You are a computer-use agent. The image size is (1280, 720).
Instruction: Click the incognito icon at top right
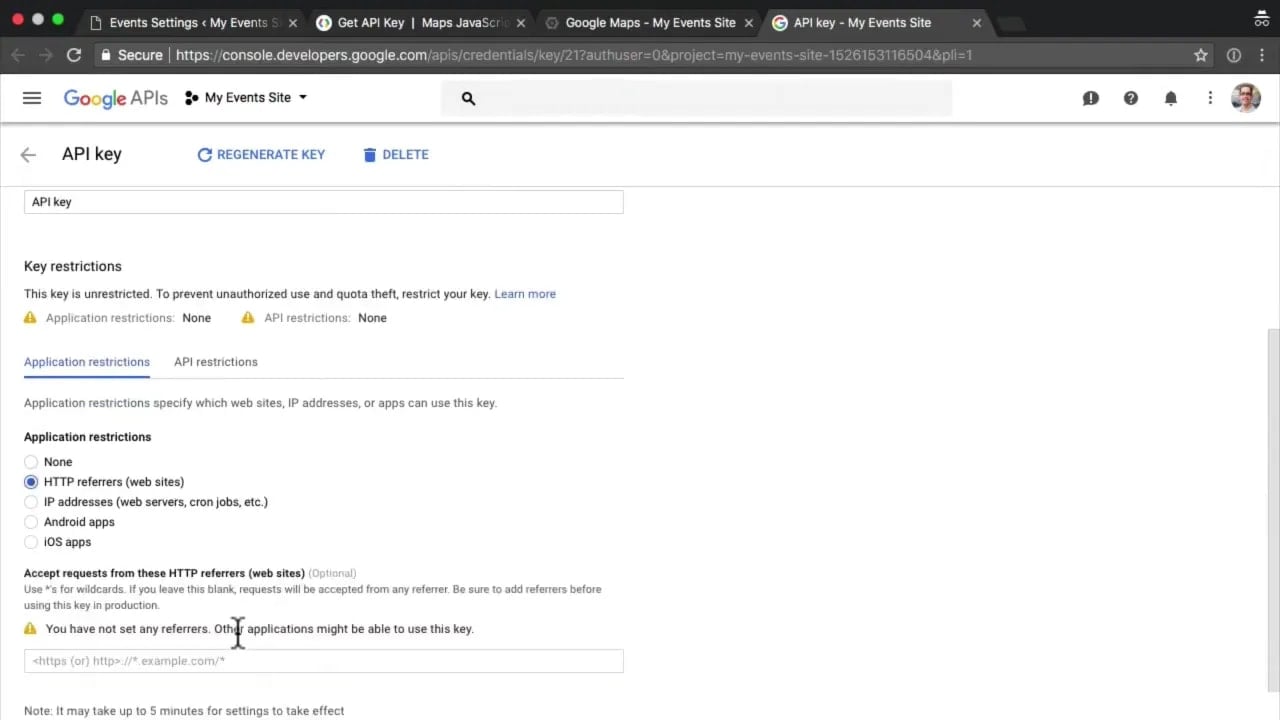tap(1262, 17)
